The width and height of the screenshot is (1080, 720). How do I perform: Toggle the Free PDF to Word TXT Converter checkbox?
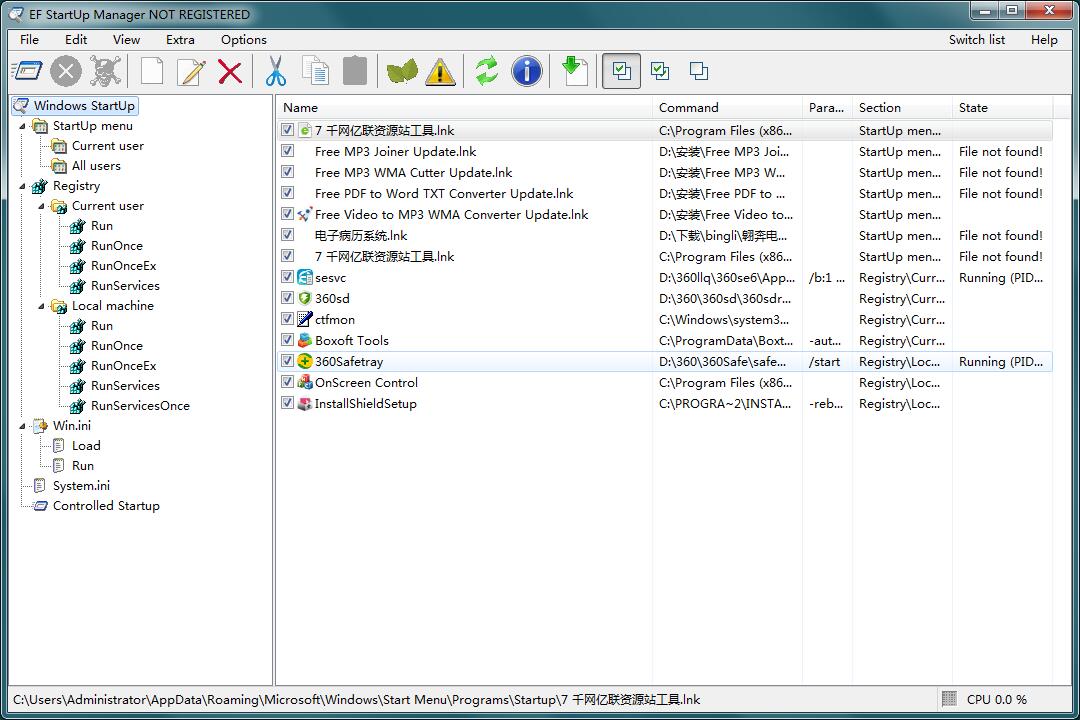(288, 193)
